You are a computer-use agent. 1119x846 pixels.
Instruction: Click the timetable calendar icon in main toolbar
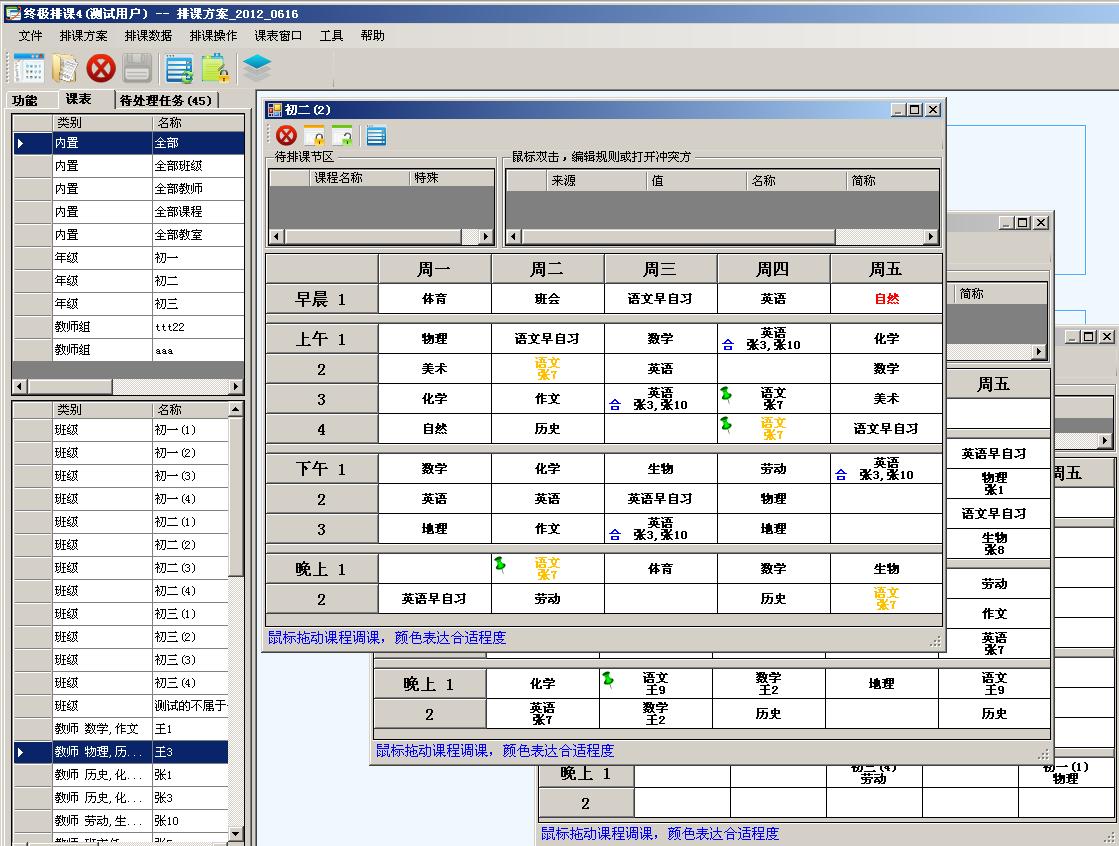pyautogui.click(x=29, y=69)
